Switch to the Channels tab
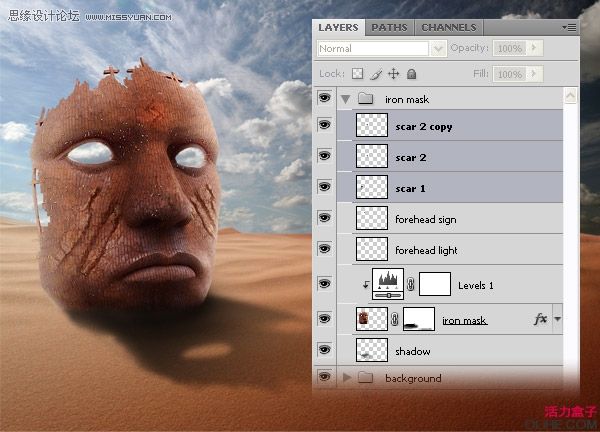Screen dimensions: 600x432 pos(449,28)
